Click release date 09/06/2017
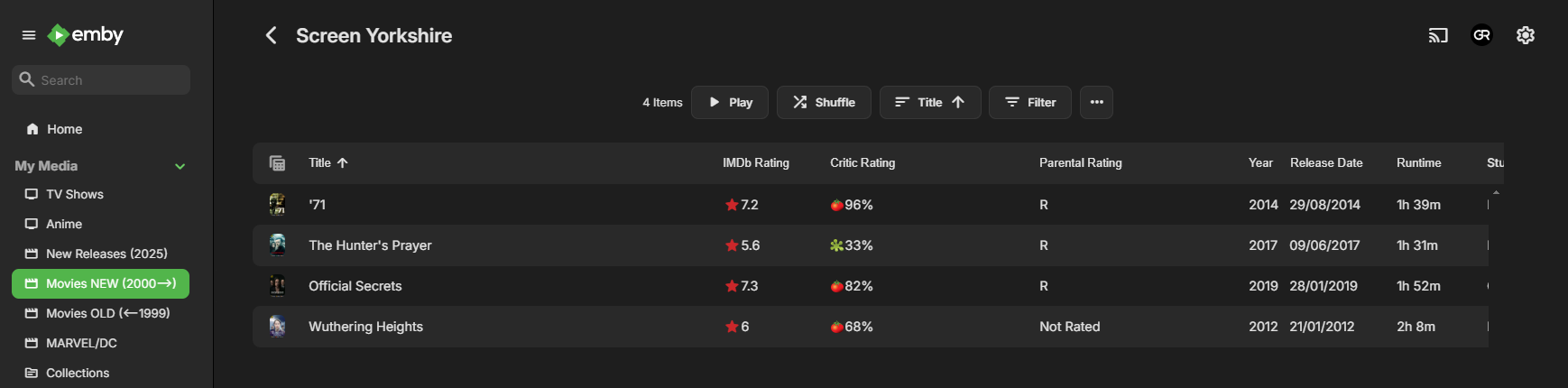 point(1324,245)
